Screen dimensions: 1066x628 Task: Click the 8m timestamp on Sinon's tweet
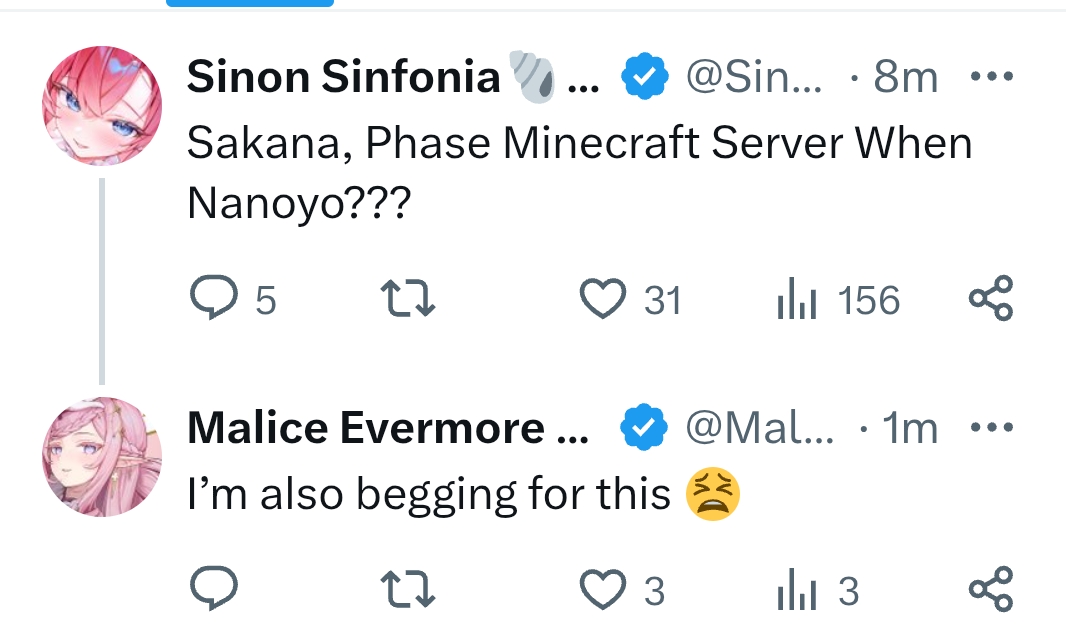(x=905, y=77)
